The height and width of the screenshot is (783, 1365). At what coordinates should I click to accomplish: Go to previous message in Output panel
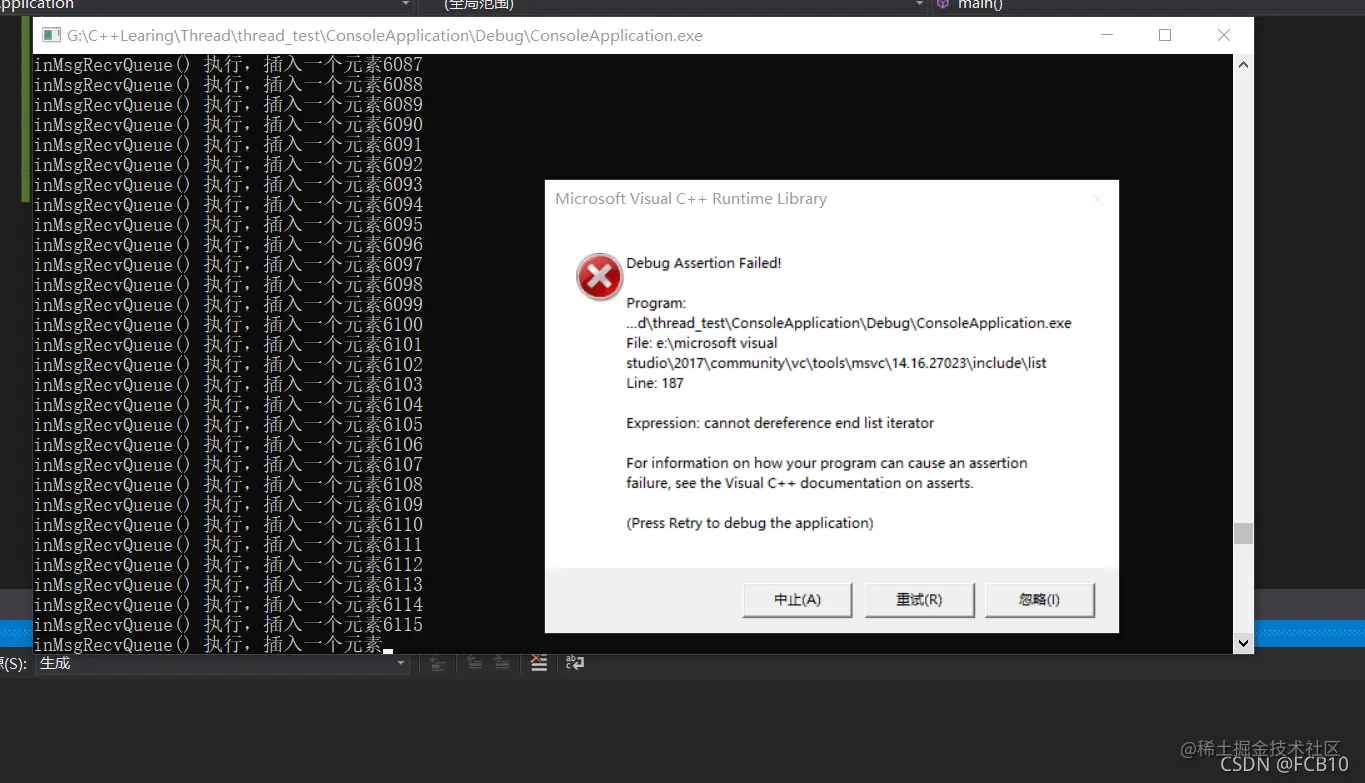(x=474, y=662)
